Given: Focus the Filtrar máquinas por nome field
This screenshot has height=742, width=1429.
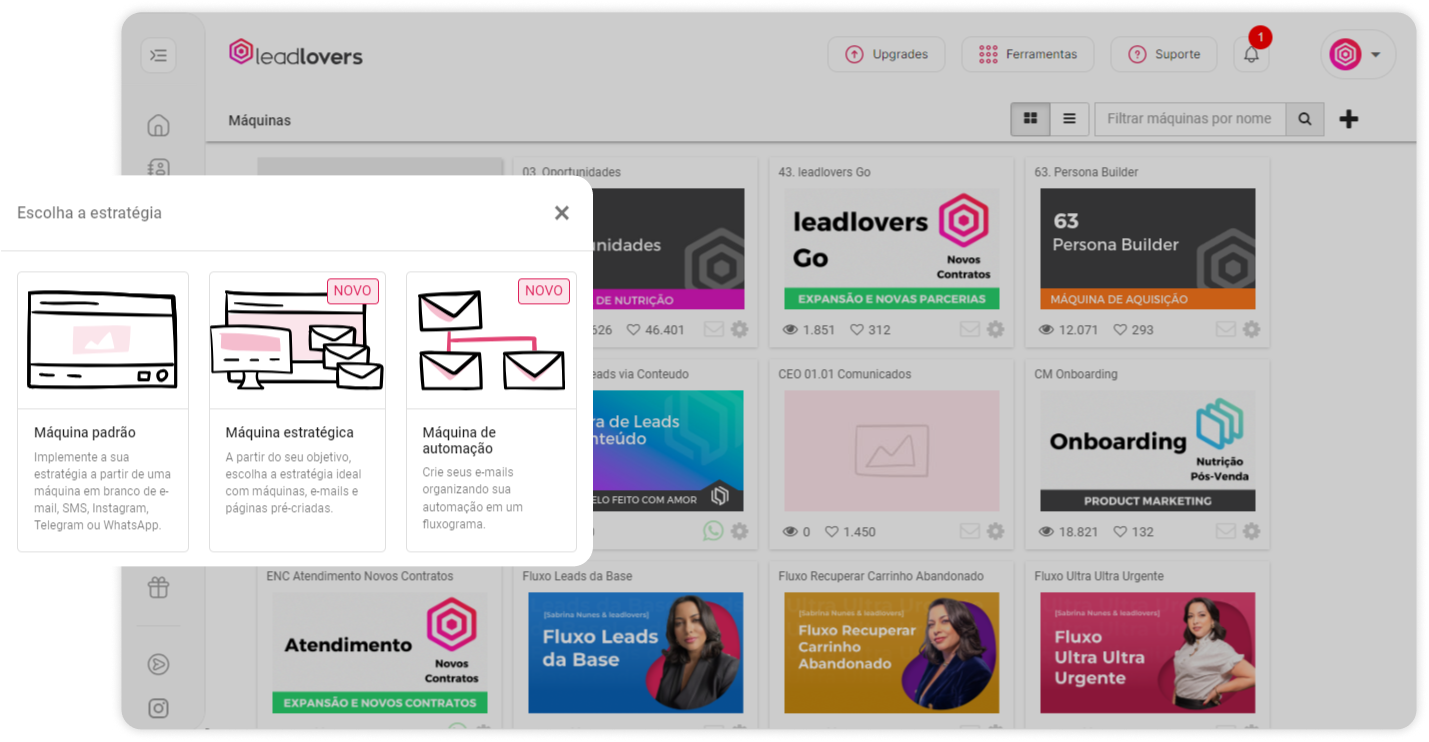Looking at the screenshot, I should pos(1190,119).
